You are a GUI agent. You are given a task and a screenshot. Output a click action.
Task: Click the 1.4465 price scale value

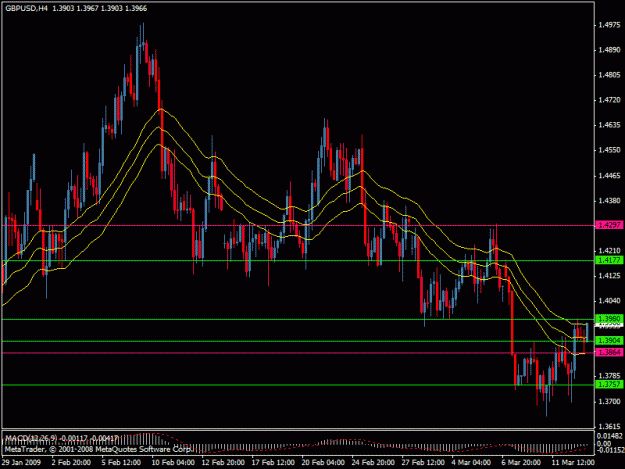point(610,175)
